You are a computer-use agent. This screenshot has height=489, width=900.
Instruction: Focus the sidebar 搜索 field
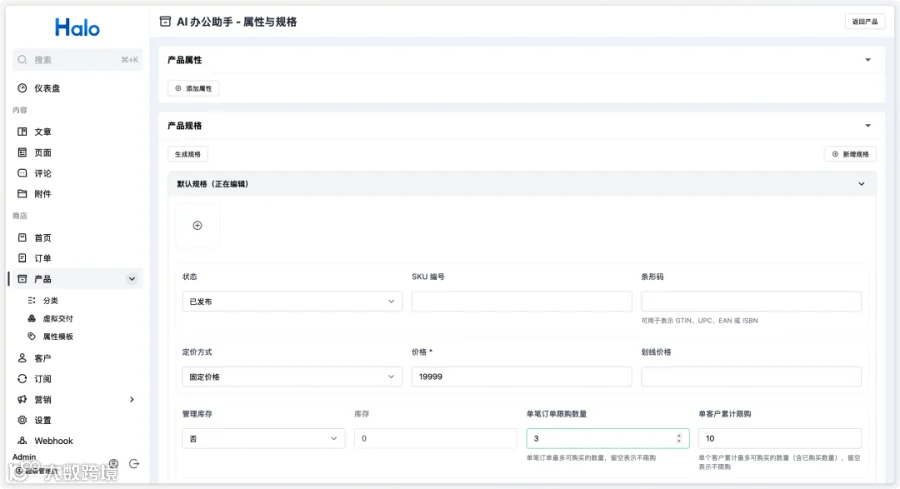[x=77, y=60]
